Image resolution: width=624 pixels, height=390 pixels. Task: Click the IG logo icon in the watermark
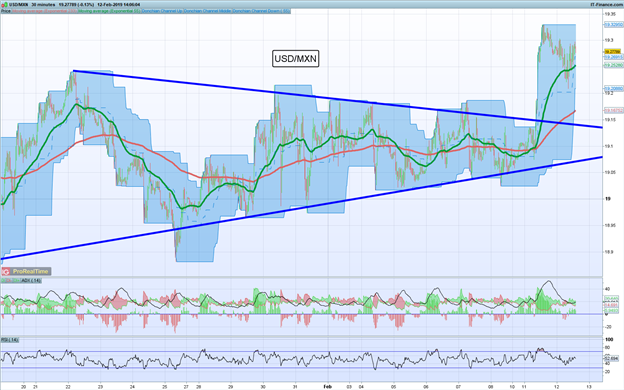click(6, 271)
